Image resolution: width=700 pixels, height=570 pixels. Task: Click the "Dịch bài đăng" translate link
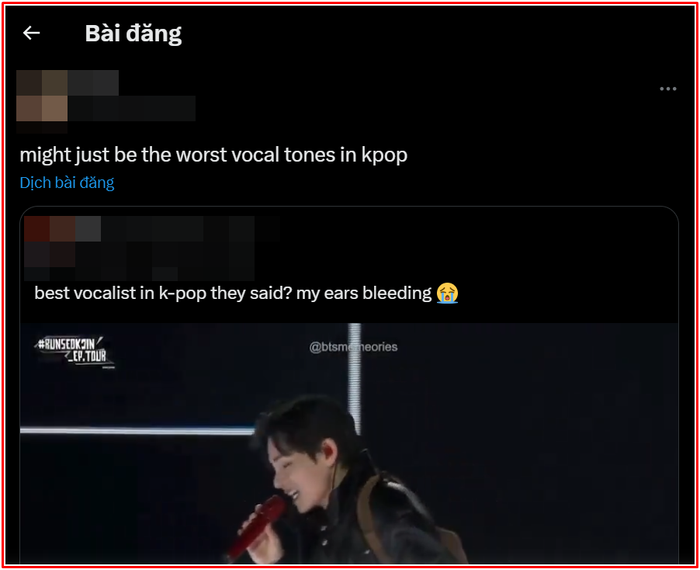(x=67, y=183)
